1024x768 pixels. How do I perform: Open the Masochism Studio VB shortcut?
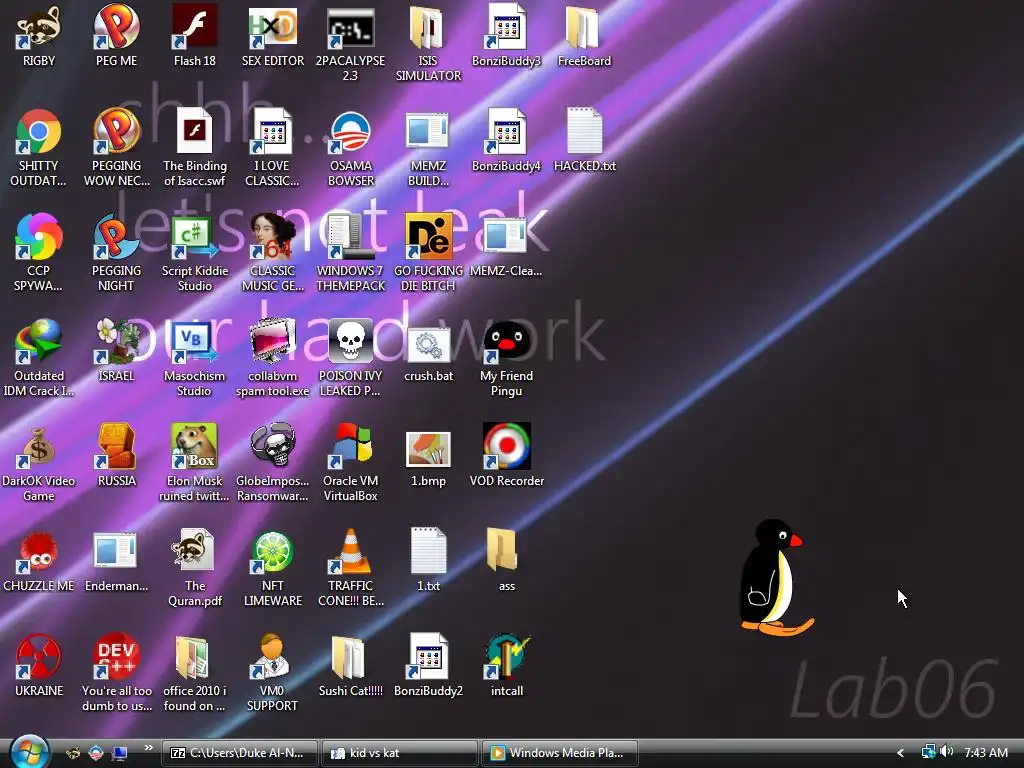click(195, 342)
